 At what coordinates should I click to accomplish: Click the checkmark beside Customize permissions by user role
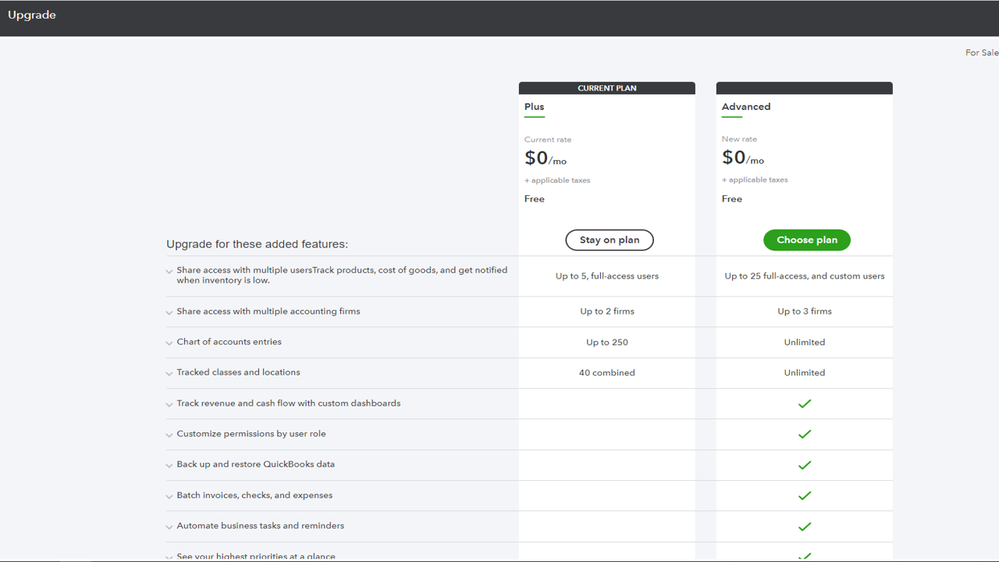[x=804, y=435]
